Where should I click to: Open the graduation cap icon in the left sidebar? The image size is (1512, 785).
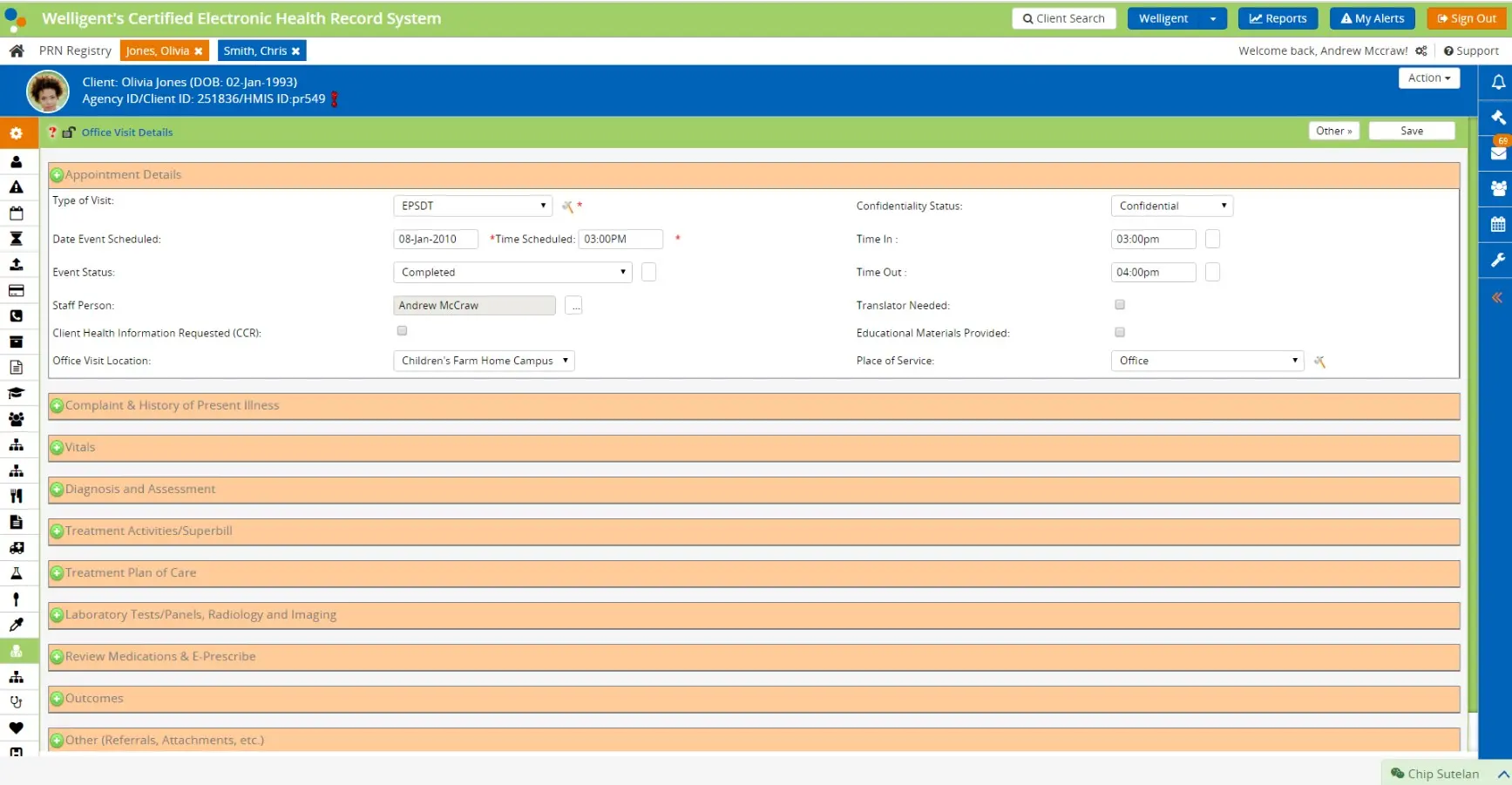click(17, 393)
